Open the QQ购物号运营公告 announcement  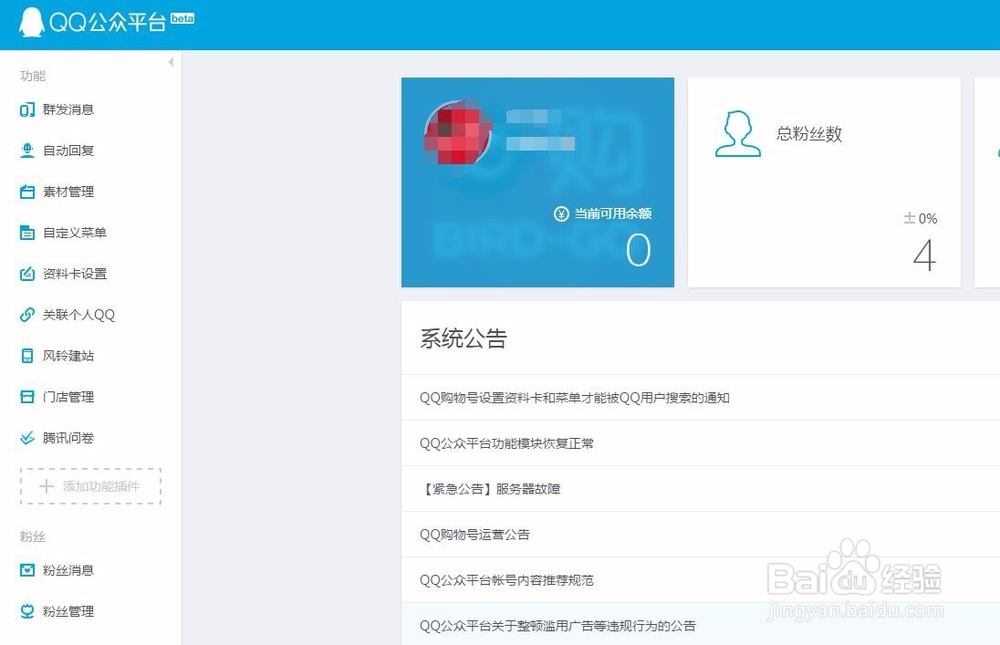480,534
